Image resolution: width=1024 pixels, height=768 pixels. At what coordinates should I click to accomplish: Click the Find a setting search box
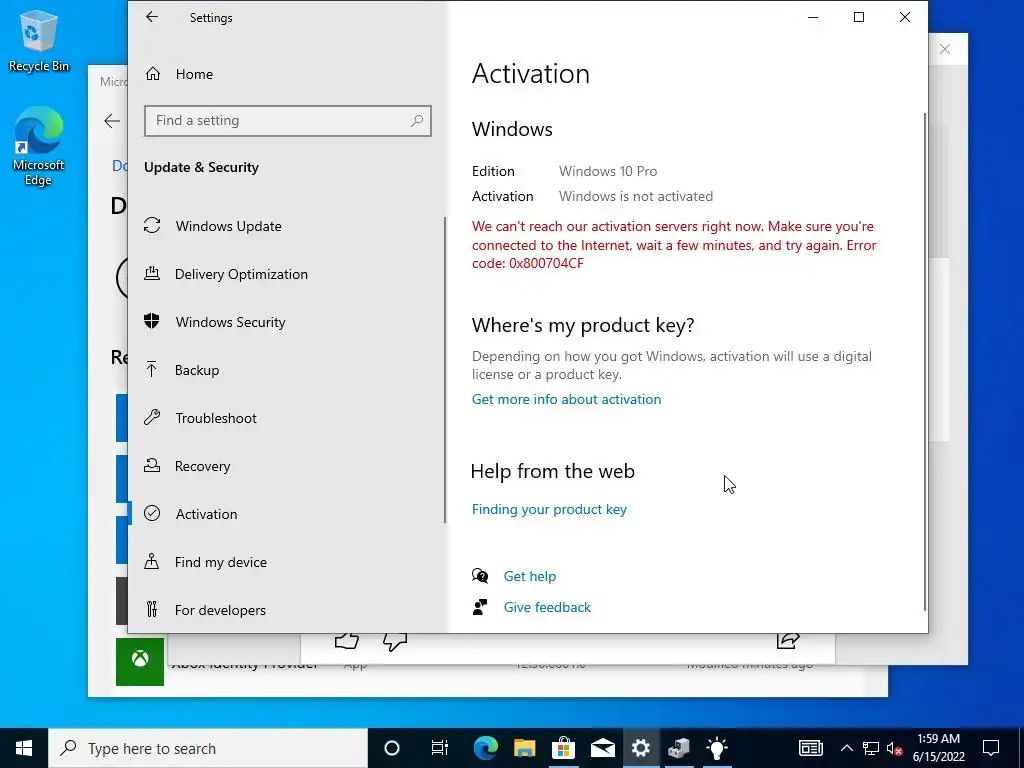[287, 121]
